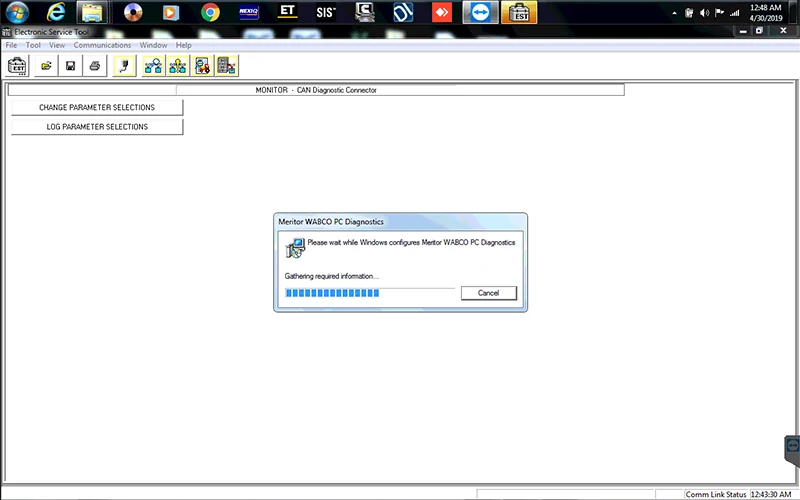Viewport: 800px width, 500px height.
Task: Open the Window menu
Action: pyautogui.click(x=153, y=45)
